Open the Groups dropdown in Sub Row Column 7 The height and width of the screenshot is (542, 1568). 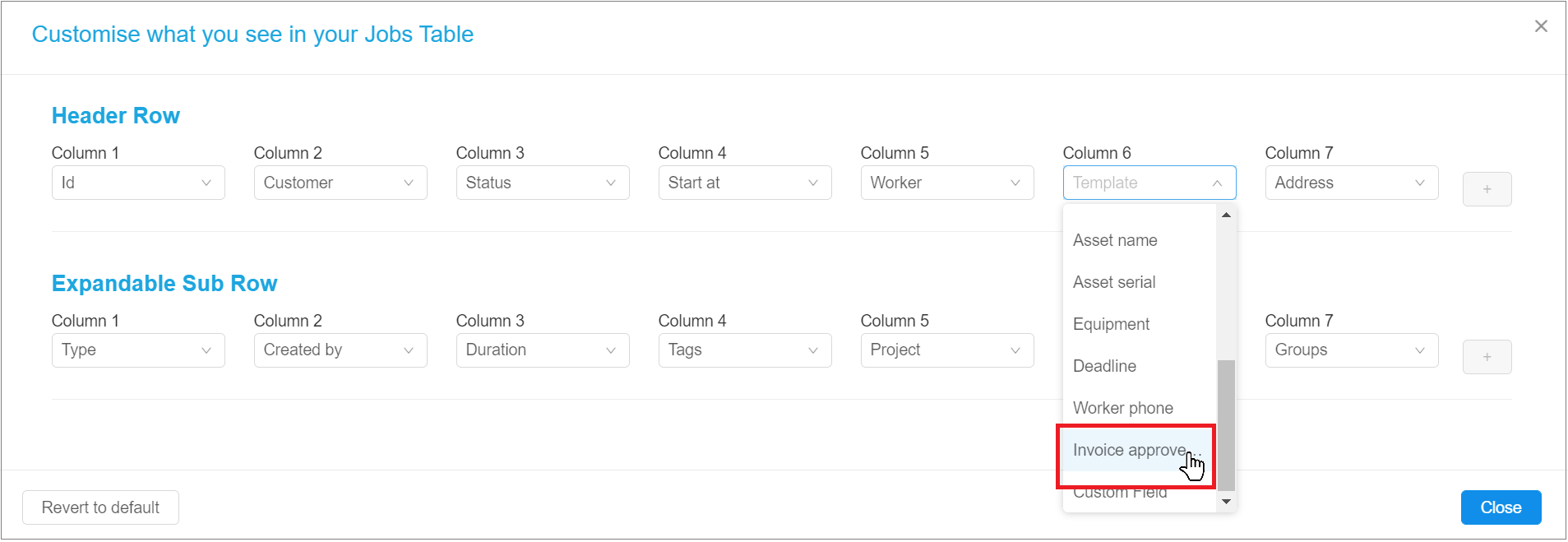click(x=1351, y=350)
